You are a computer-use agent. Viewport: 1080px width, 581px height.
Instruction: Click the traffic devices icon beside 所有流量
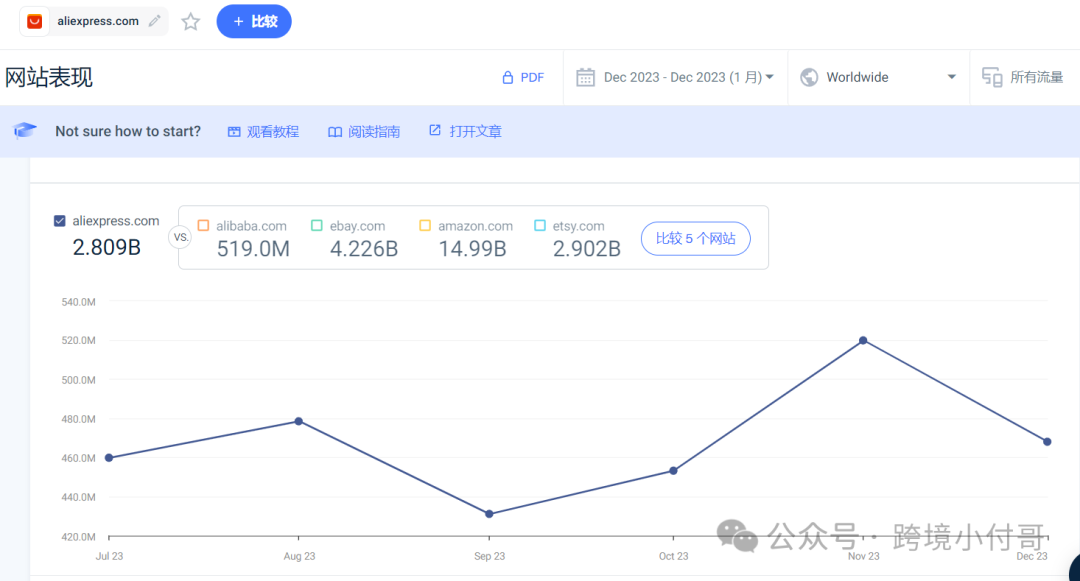coord(992,77)
